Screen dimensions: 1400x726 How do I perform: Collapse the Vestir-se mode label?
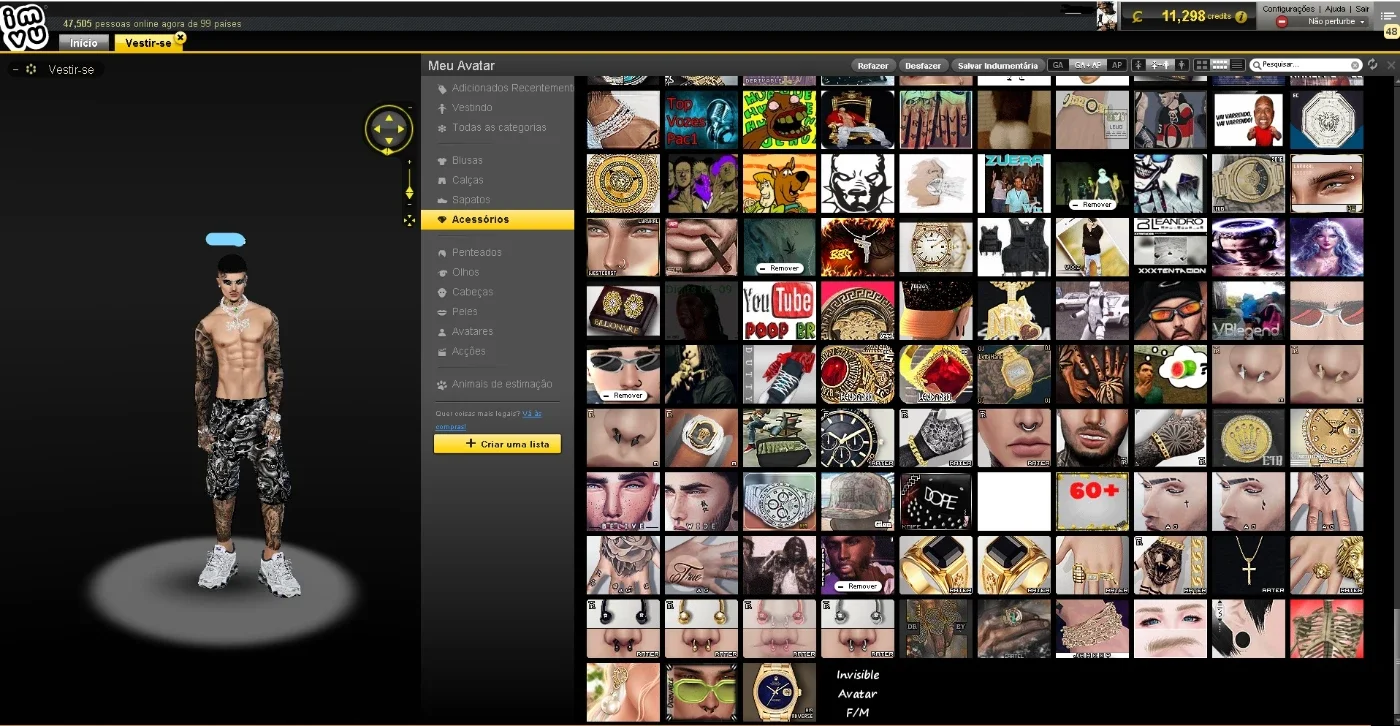pos(14,70)
